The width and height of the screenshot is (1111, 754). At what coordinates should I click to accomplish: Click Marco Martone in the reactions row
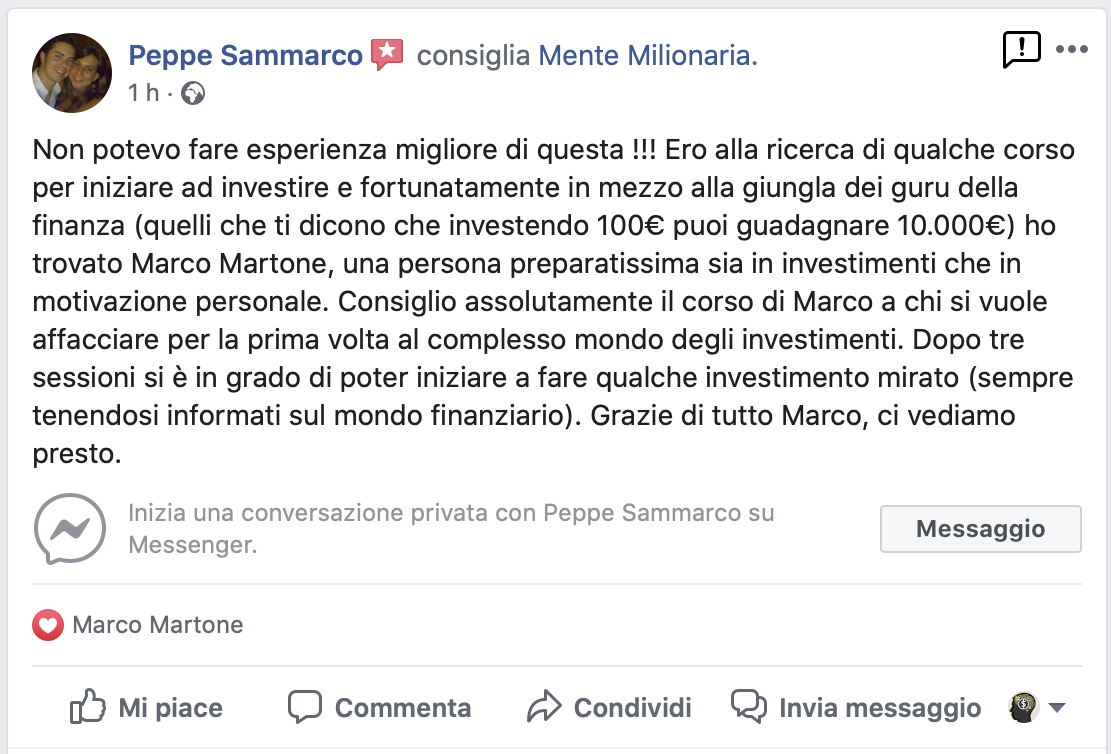pyautogui.click(x=158, y=626)
